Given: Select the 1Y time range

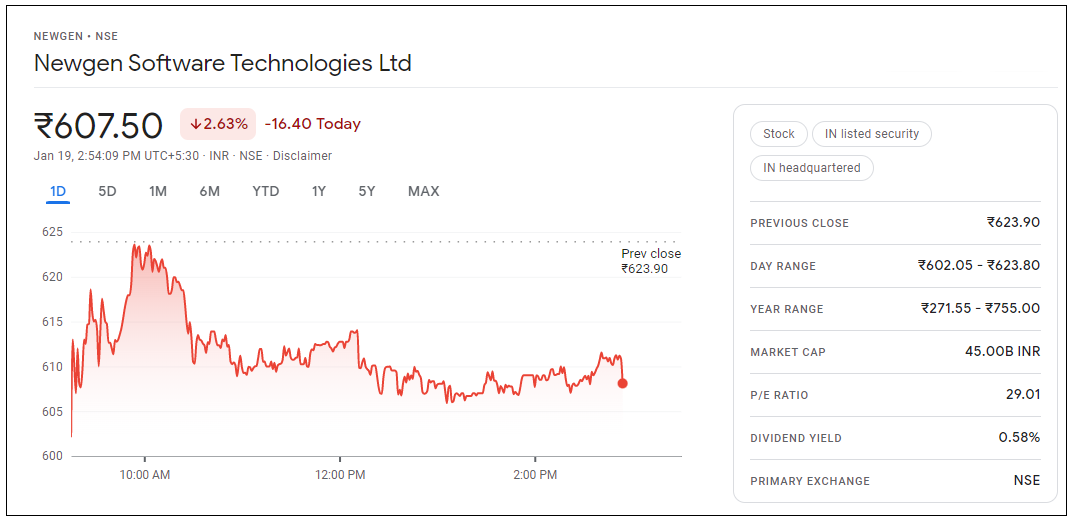Looking at the screenshot, I should pos(318,191).
